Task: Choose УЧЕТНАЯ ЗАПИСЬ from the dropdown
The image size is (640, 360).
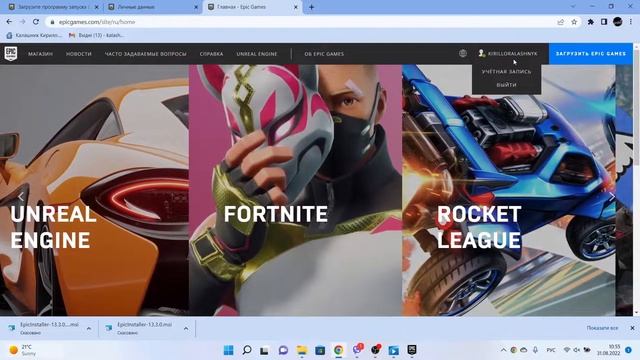Action: pyautogui.click(x=507, y=71)
